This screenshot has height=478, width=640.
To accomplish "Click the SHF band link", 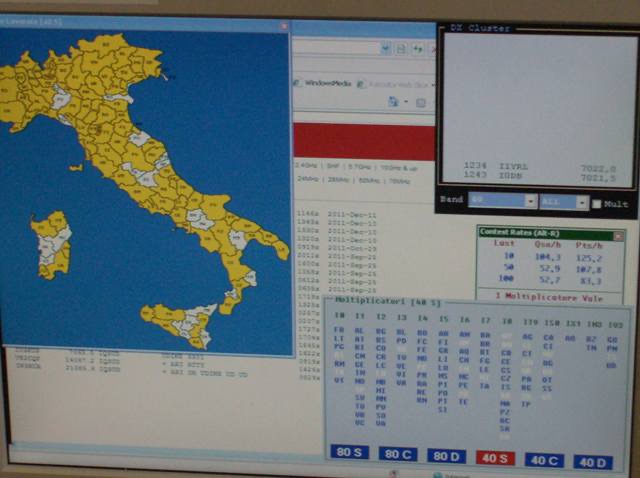I will point(333,167).
